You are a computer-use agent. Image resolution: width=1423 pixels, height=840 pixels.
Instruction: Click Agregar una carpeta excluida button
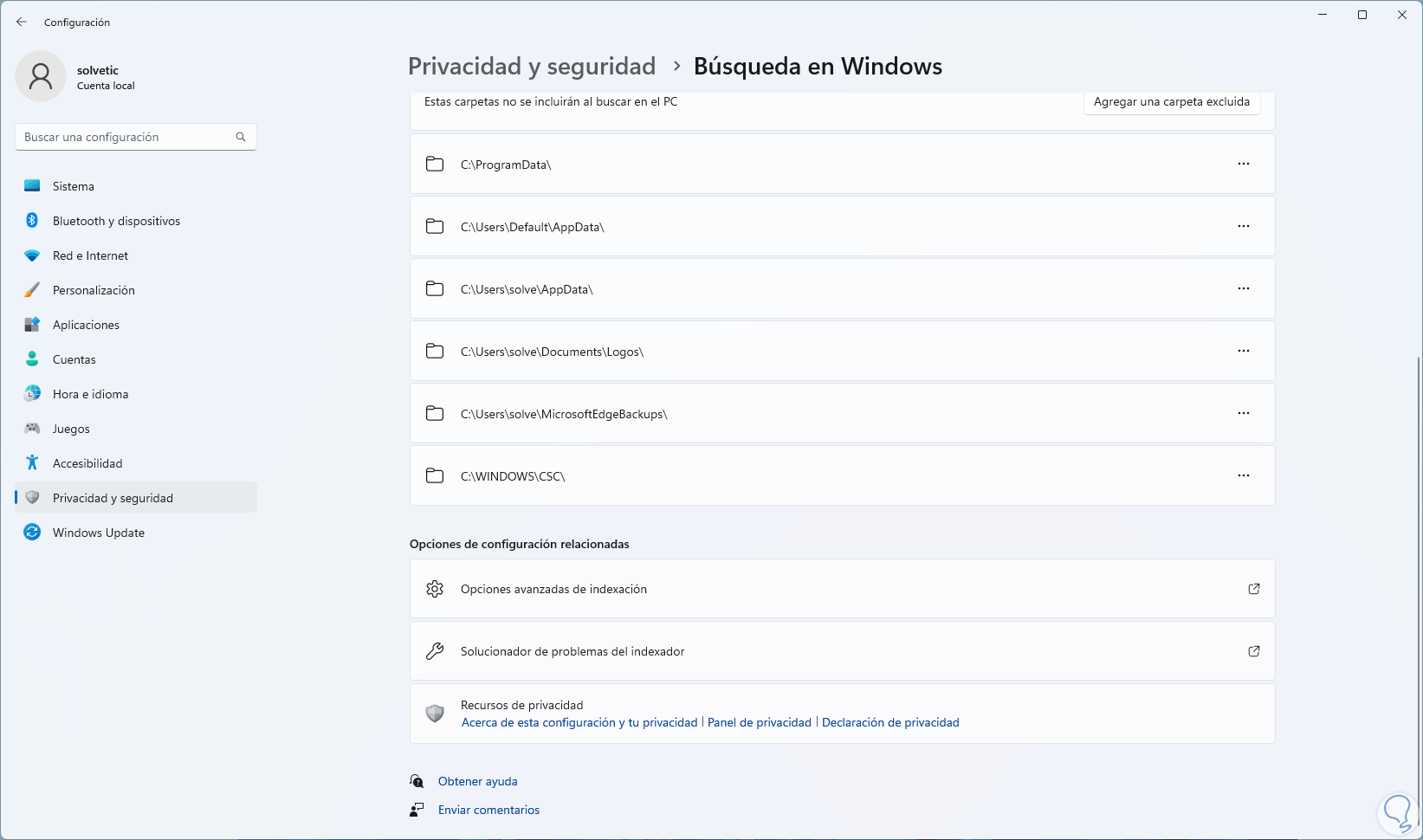pyautogui.click(x=1171, y=102)
